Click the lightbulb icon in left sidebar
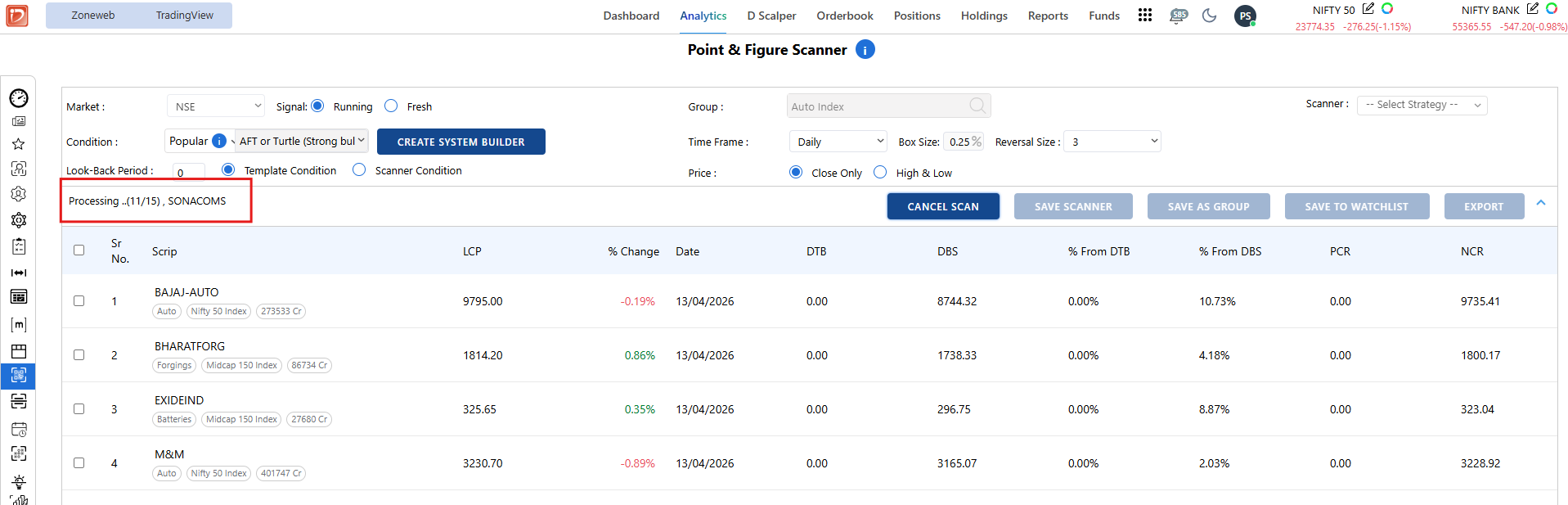Image resolution: width=1568 pixels, height=505 pixels. point(19,481)
